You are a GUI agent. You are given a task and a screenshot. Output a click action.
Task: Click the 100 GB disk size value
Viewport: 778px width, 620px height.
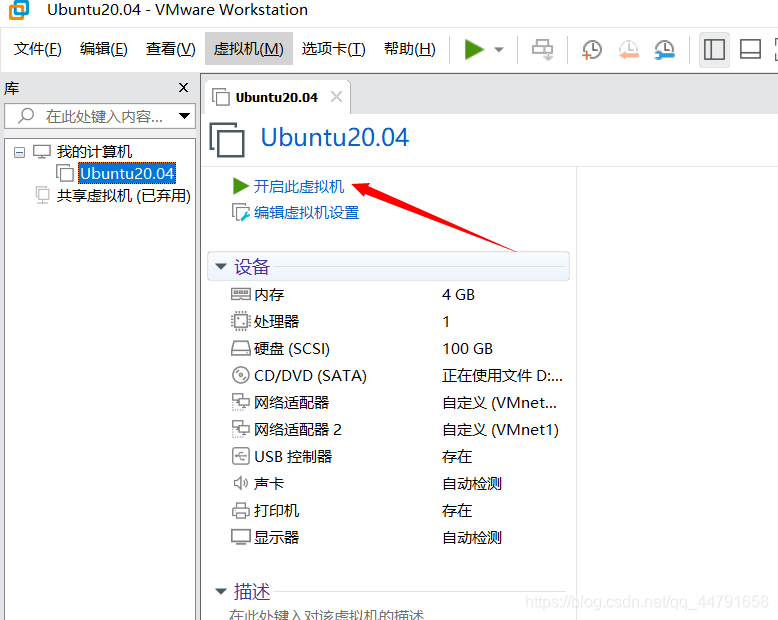coord(467,349)
